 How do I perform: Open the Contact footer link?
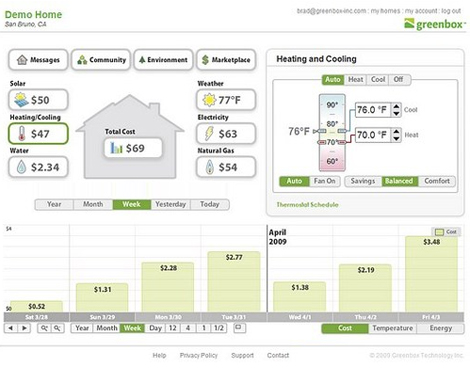tap(278, 355)
